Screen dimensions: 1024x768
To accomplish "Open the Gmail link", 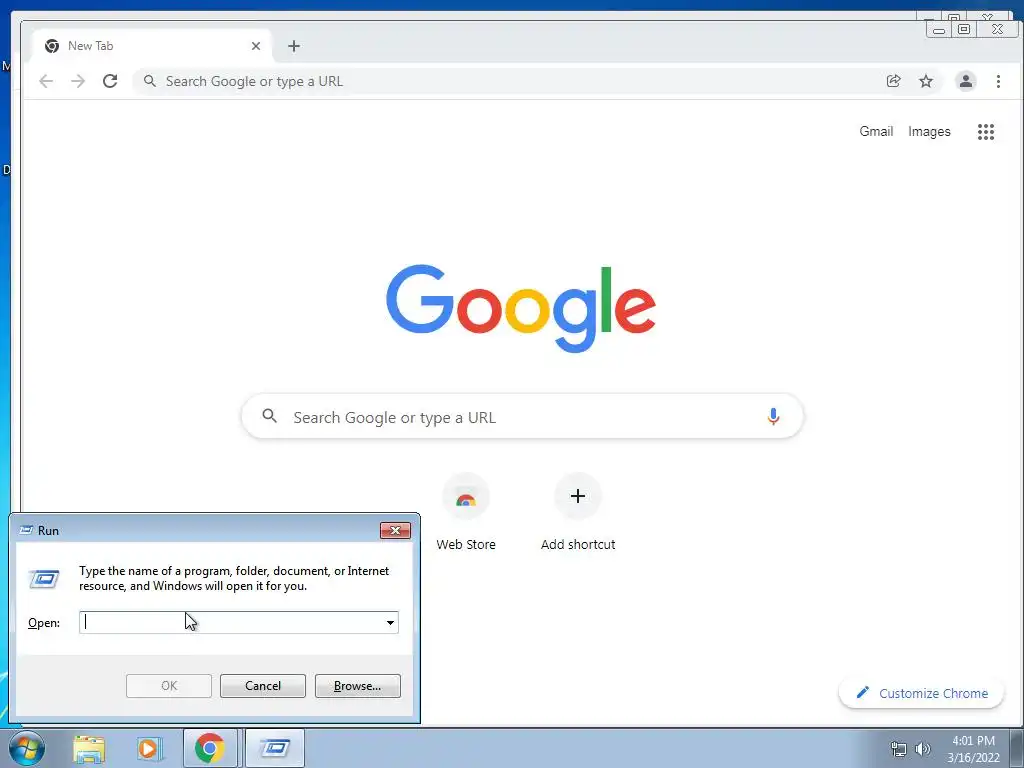I will 876,131.
